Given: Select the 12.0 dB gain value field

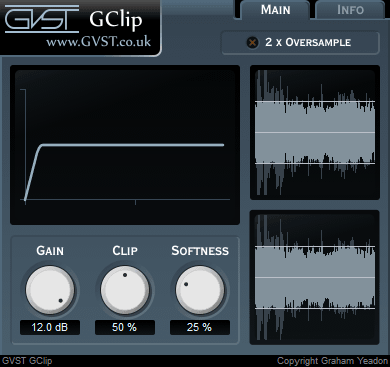Looking at the screenshot, I should 50,327.
